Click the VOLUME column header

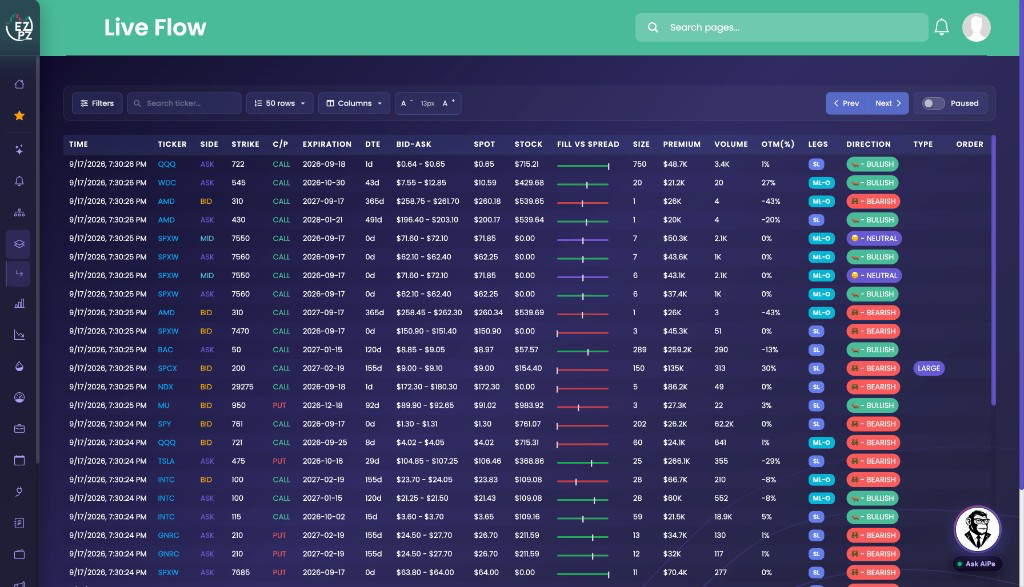tap(731, 144)
